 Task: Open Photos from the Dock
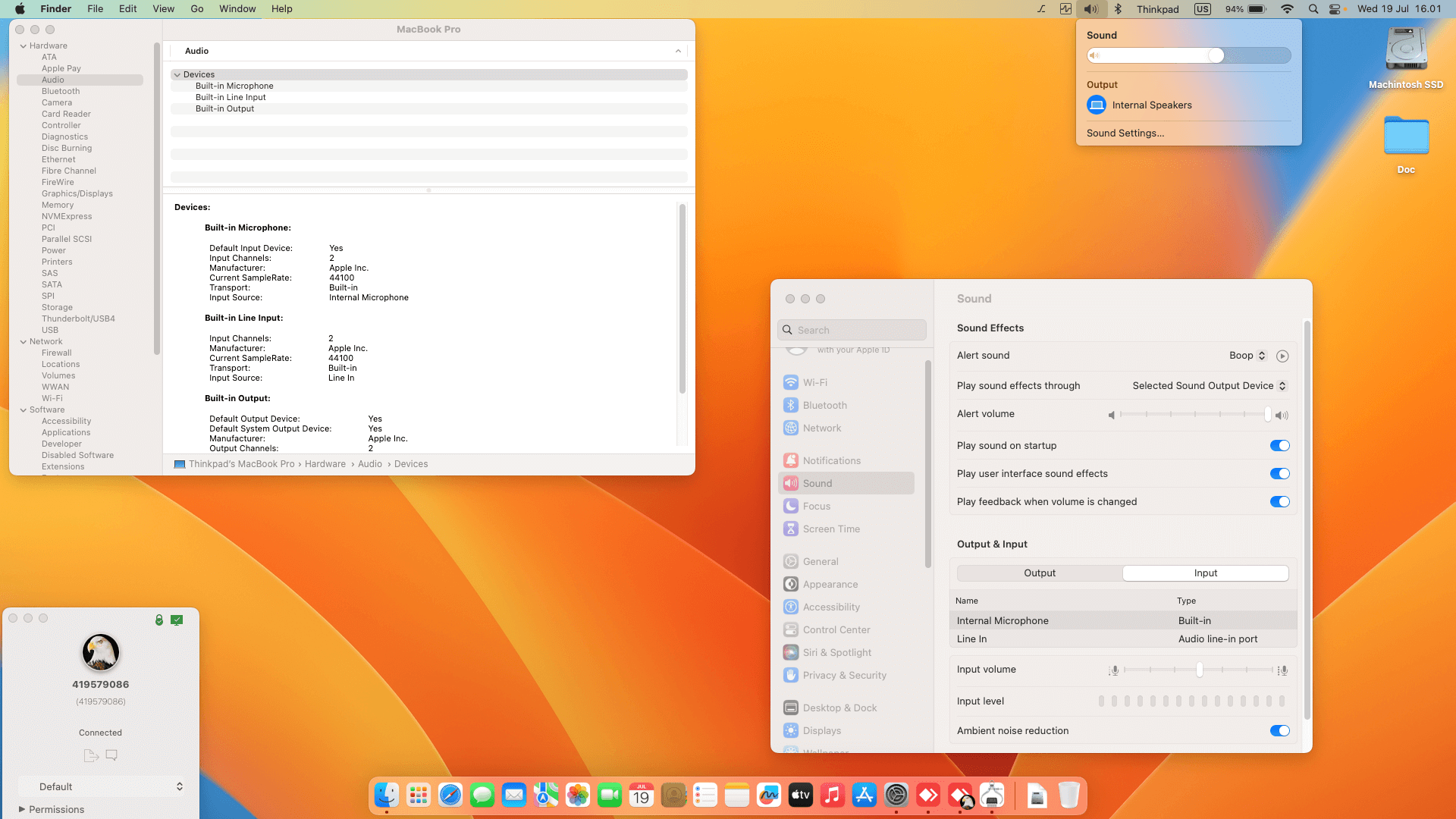[578, 795]
